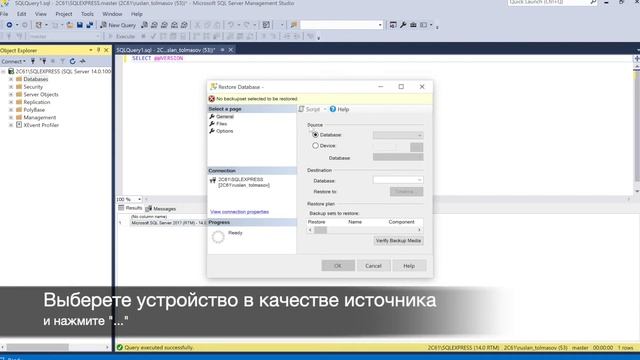Click the Parse checkmark icon
This screenshot has height=360, width=640.
[153, 36]
